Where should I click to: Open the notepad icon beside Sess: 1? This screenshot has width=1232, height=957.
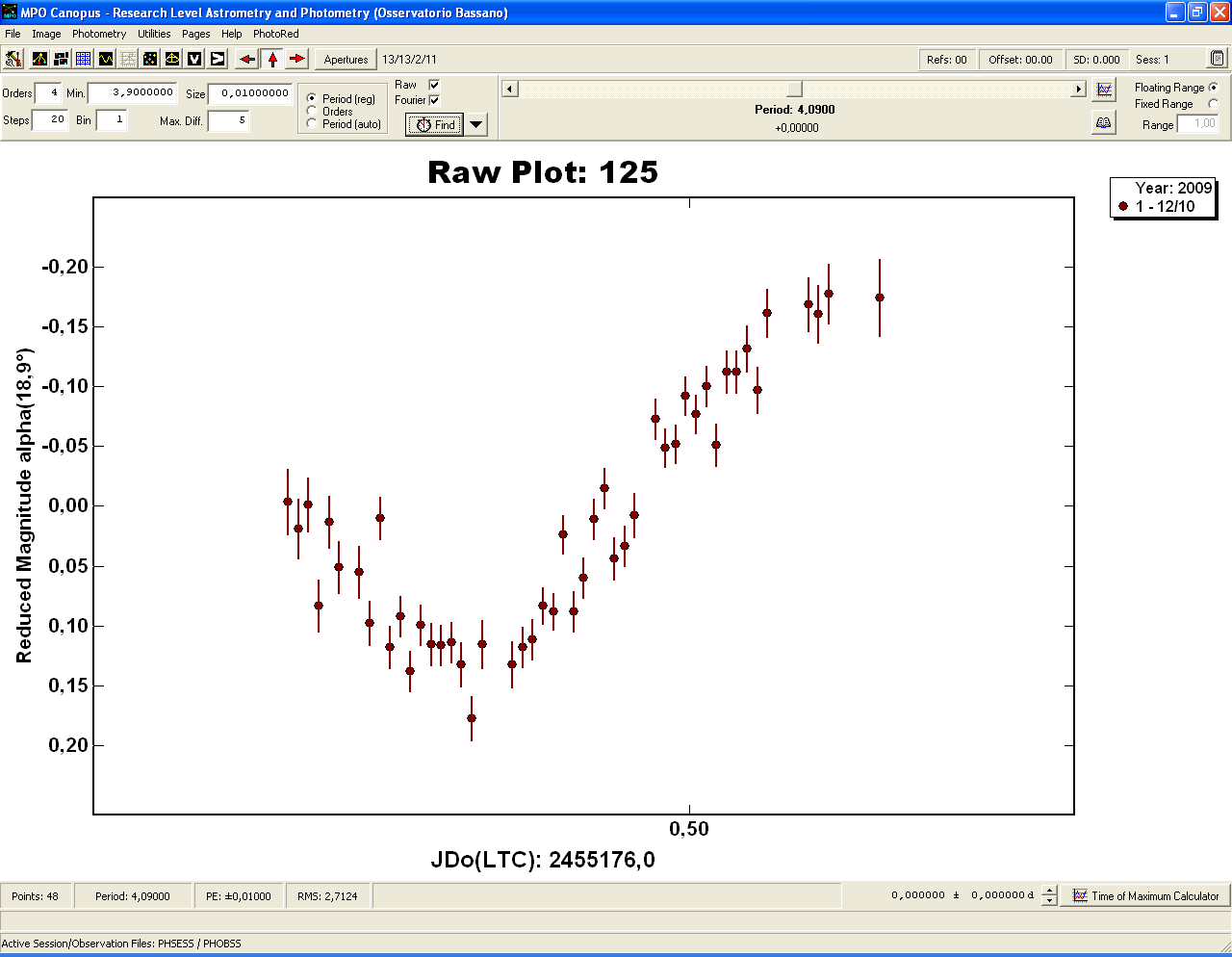tap(1218, 59)
